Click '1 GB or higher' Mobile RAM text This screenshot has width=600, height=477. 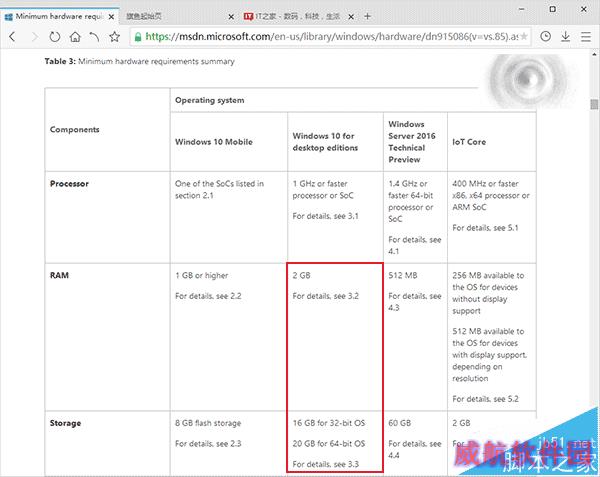(x=202, y=275)
